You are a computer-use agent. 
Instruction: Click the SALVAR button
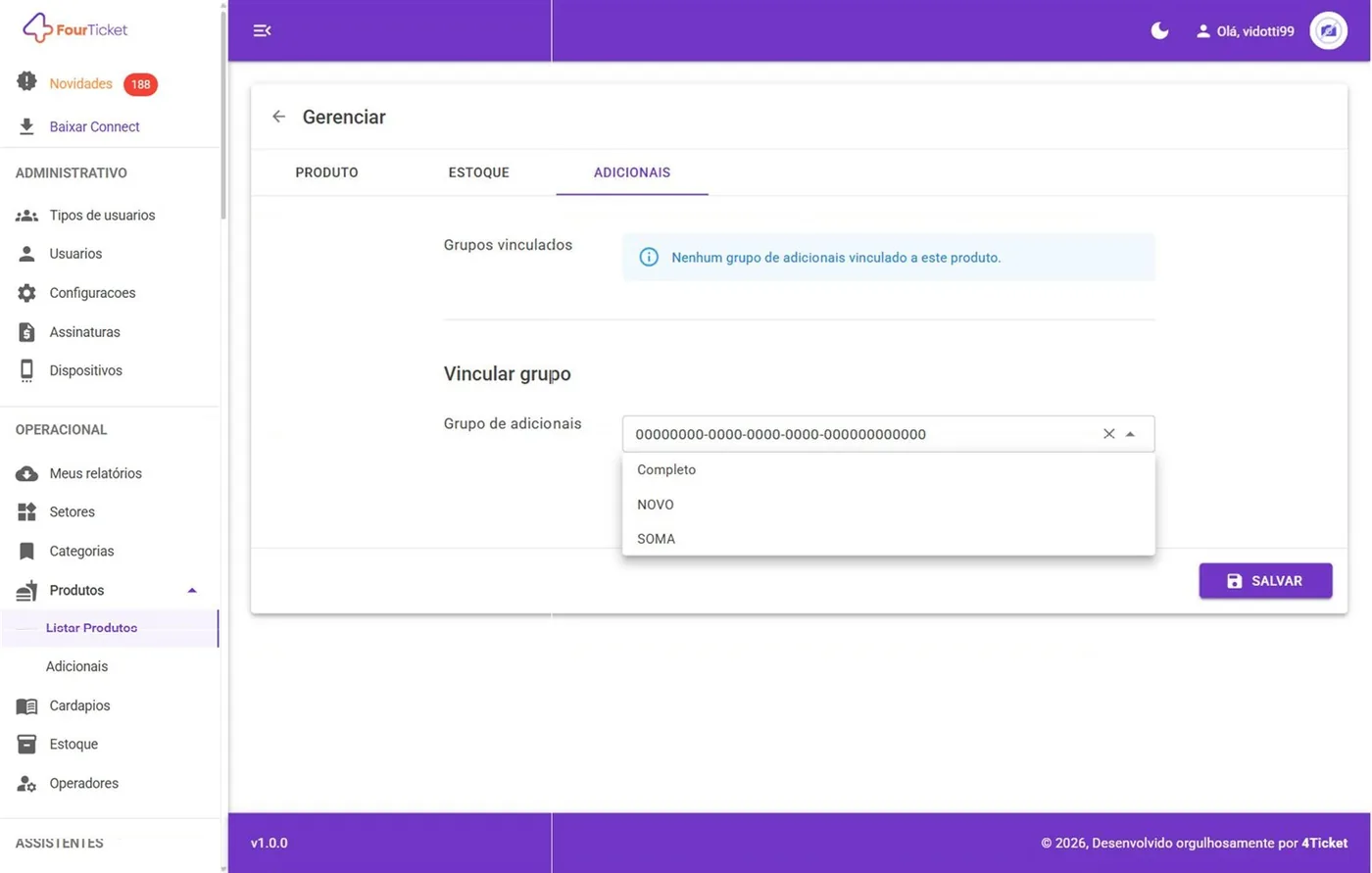(1265, 581)
